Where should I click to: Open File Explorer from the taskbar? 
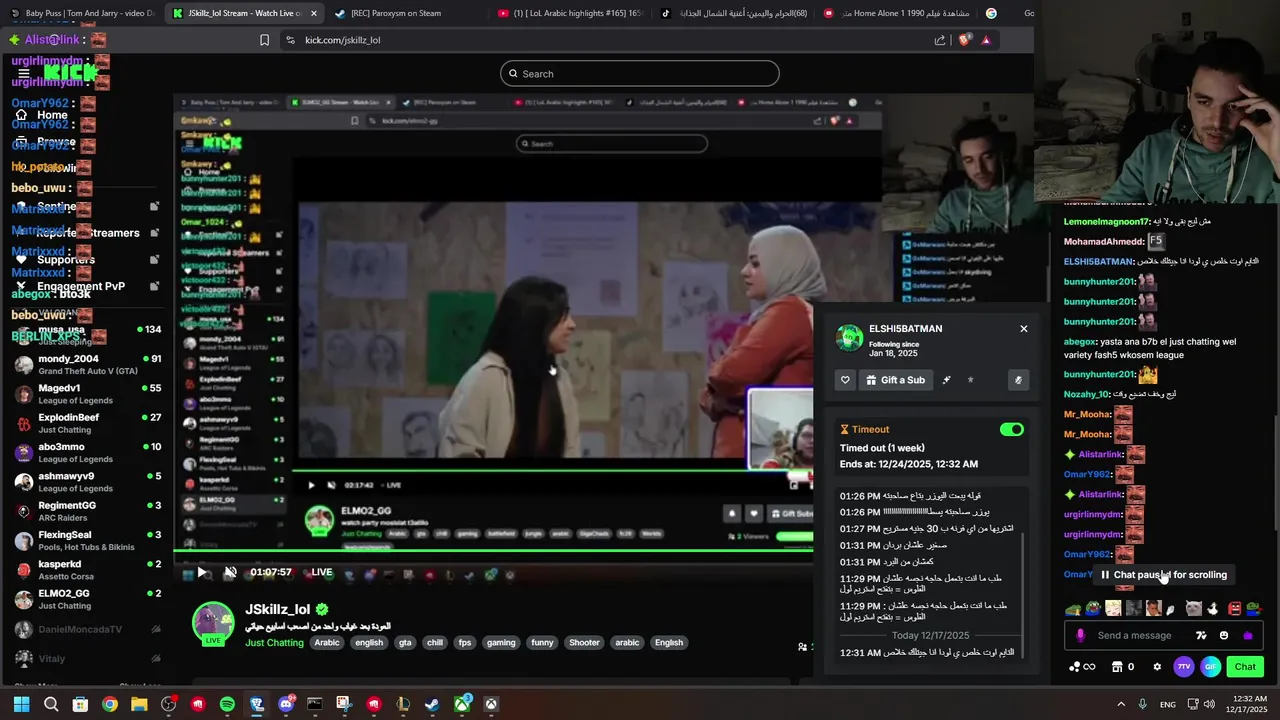[139, 704]
